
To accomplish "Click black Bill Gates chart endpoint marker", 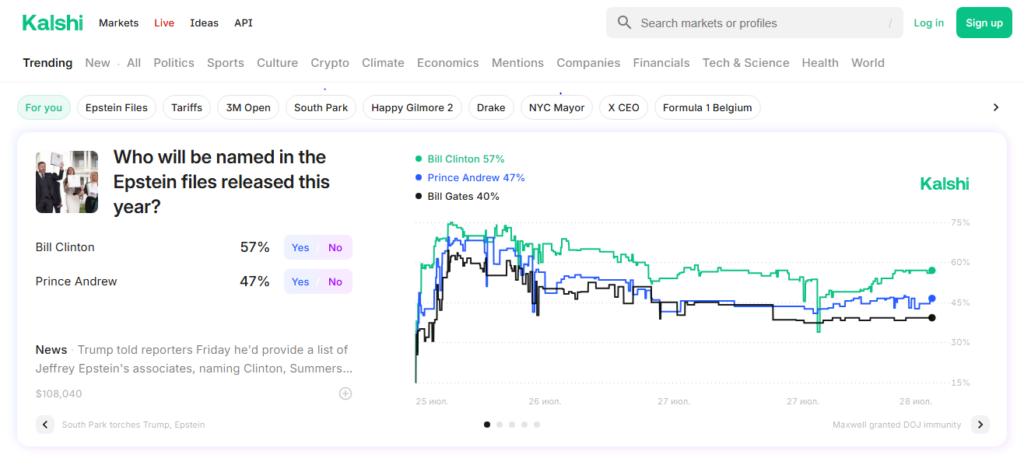I will (x=932, y=318).
